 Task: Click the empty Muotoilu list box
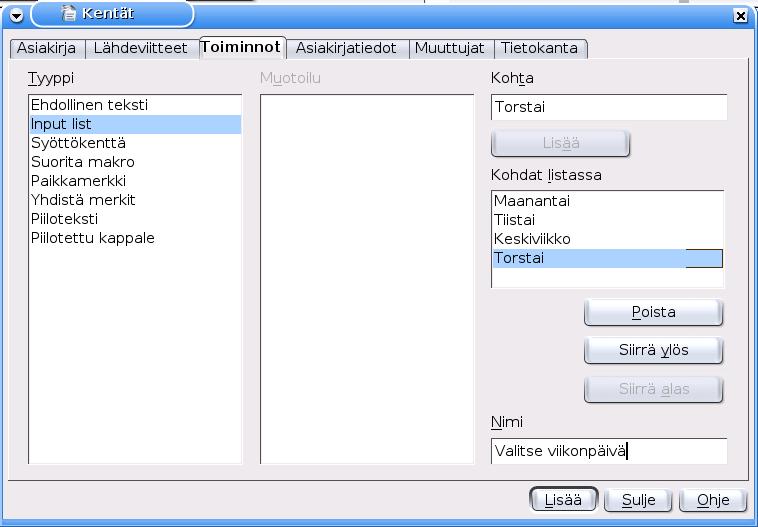point(367,279)
